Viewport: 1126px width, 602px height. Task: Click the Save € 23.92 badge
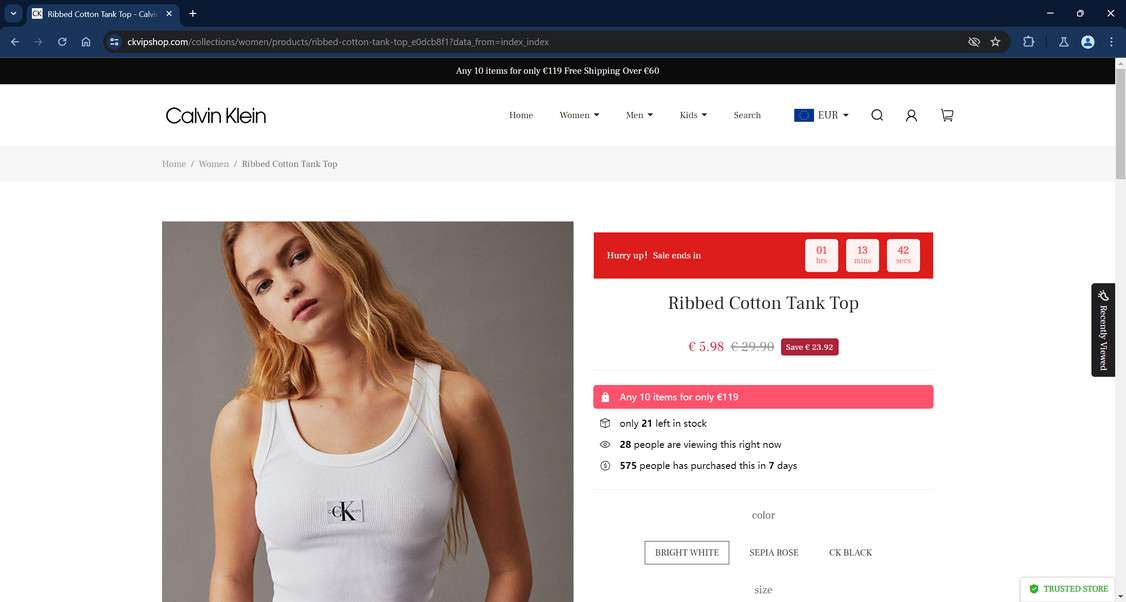[809, 347]
